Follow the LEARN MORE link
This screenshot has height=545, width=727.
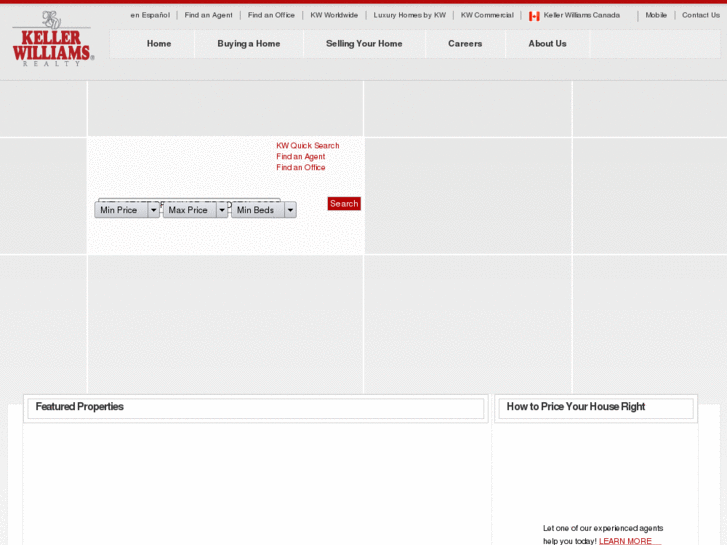click(x=625, y=541)
